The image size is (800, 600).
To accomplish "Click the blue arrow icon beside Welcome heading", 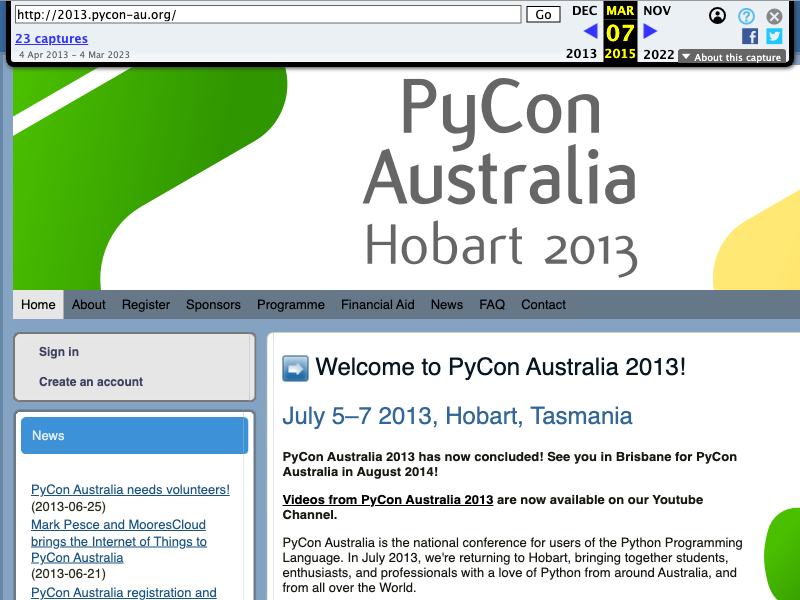I will click(x=295, y=368).
